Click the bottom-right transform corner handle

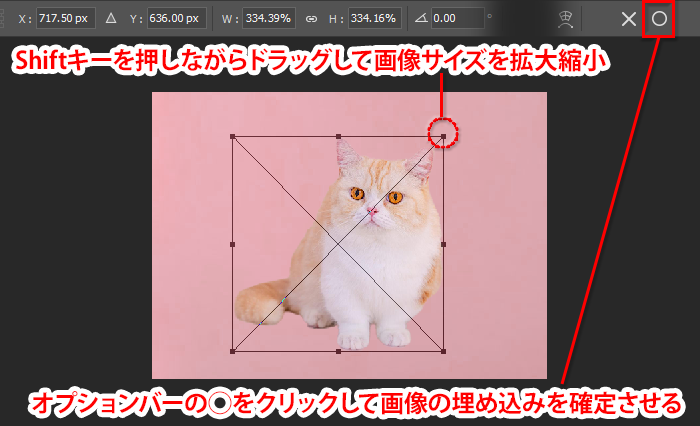[443, 351]
